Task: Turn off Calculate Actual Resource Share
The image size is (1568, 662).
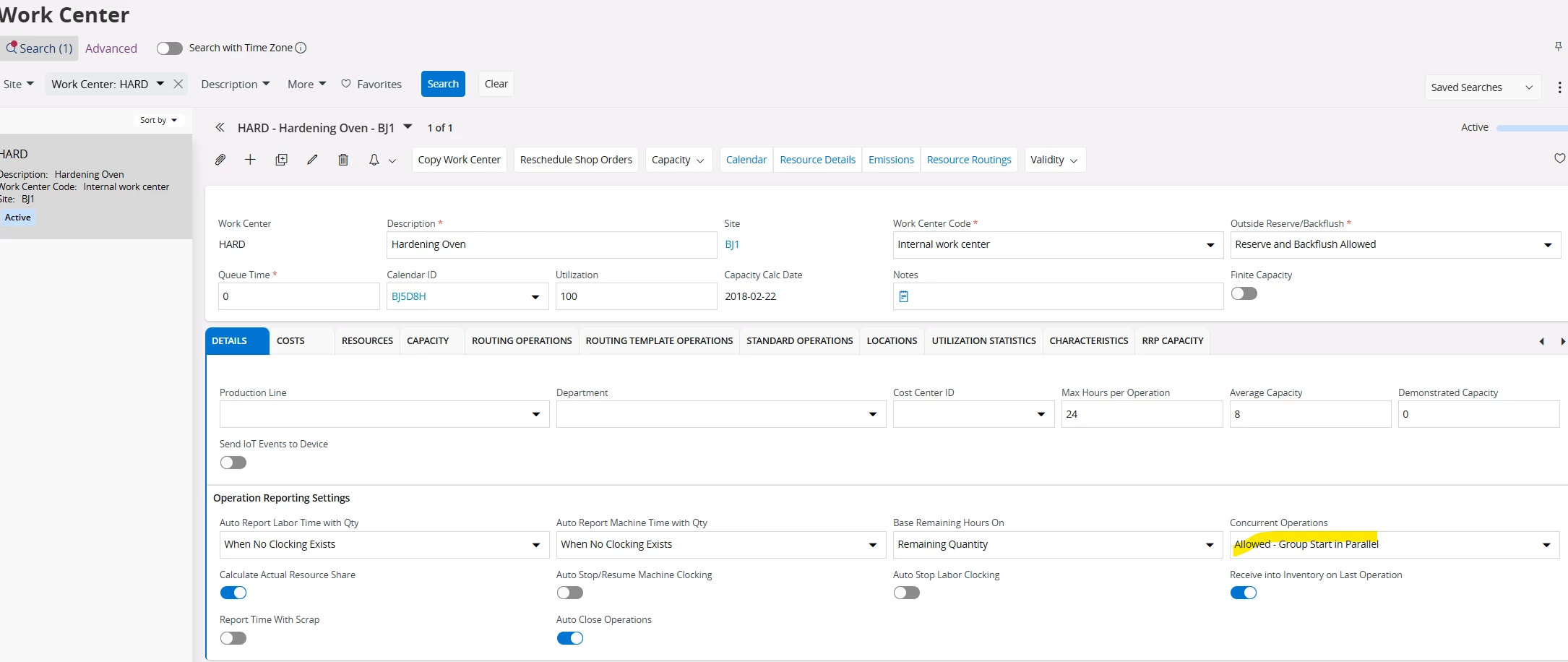Action: click(233, 593)
